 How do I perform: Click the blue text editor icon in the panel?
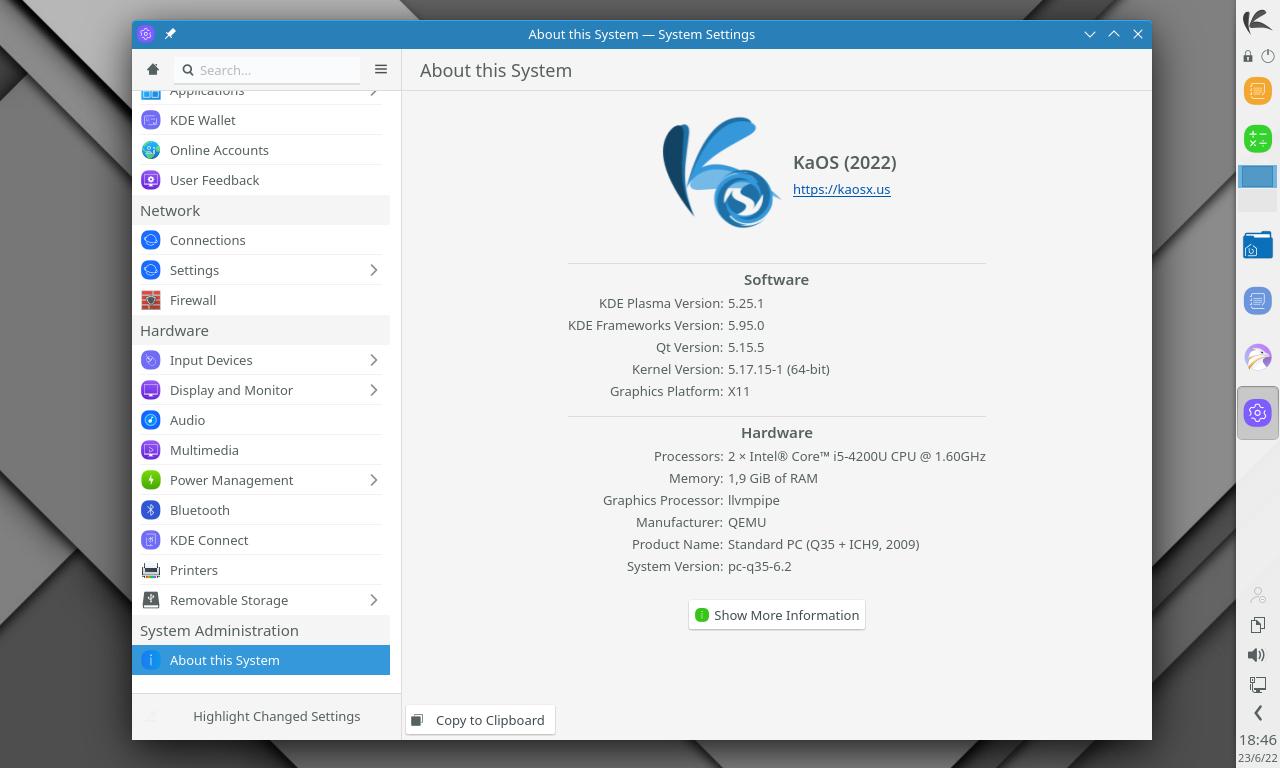(1258, 301)
